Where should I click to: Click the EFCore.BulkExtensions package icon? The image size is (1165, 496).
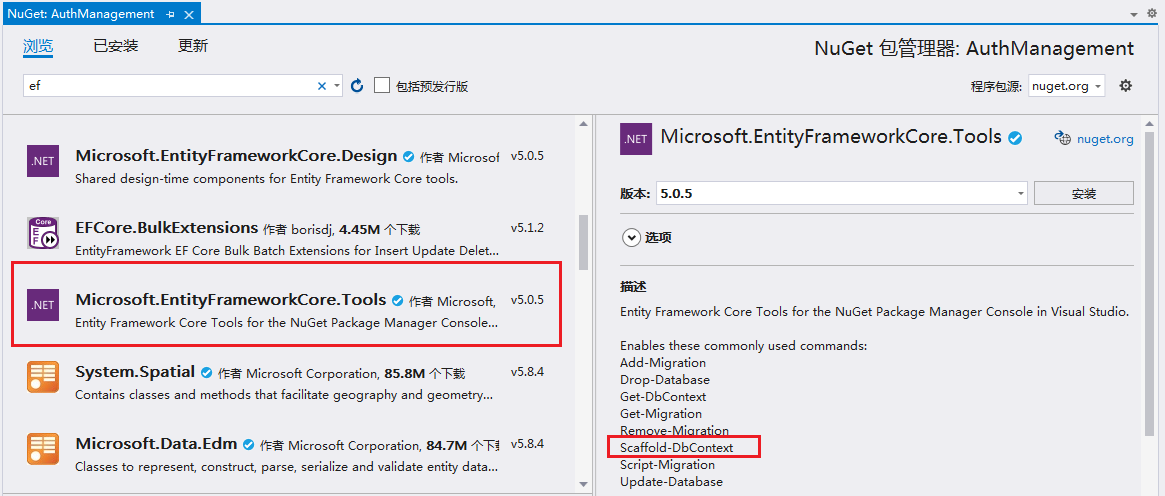pyautogui.click(x=43, y=233)
